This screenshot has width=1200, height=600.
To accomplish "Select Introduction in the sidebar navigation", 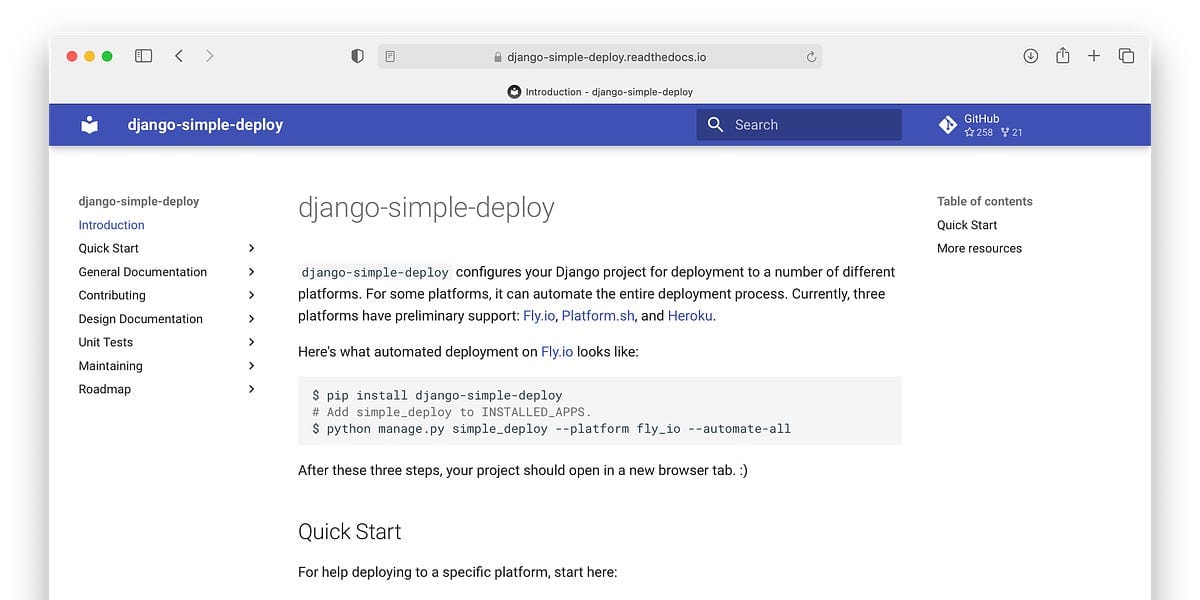I will [x=111, y=225].
